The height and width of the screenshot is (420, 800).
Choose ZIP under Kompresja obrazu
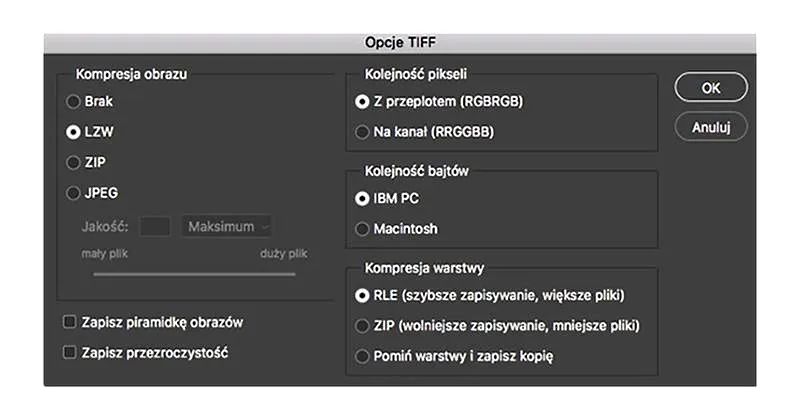point(73,163)
